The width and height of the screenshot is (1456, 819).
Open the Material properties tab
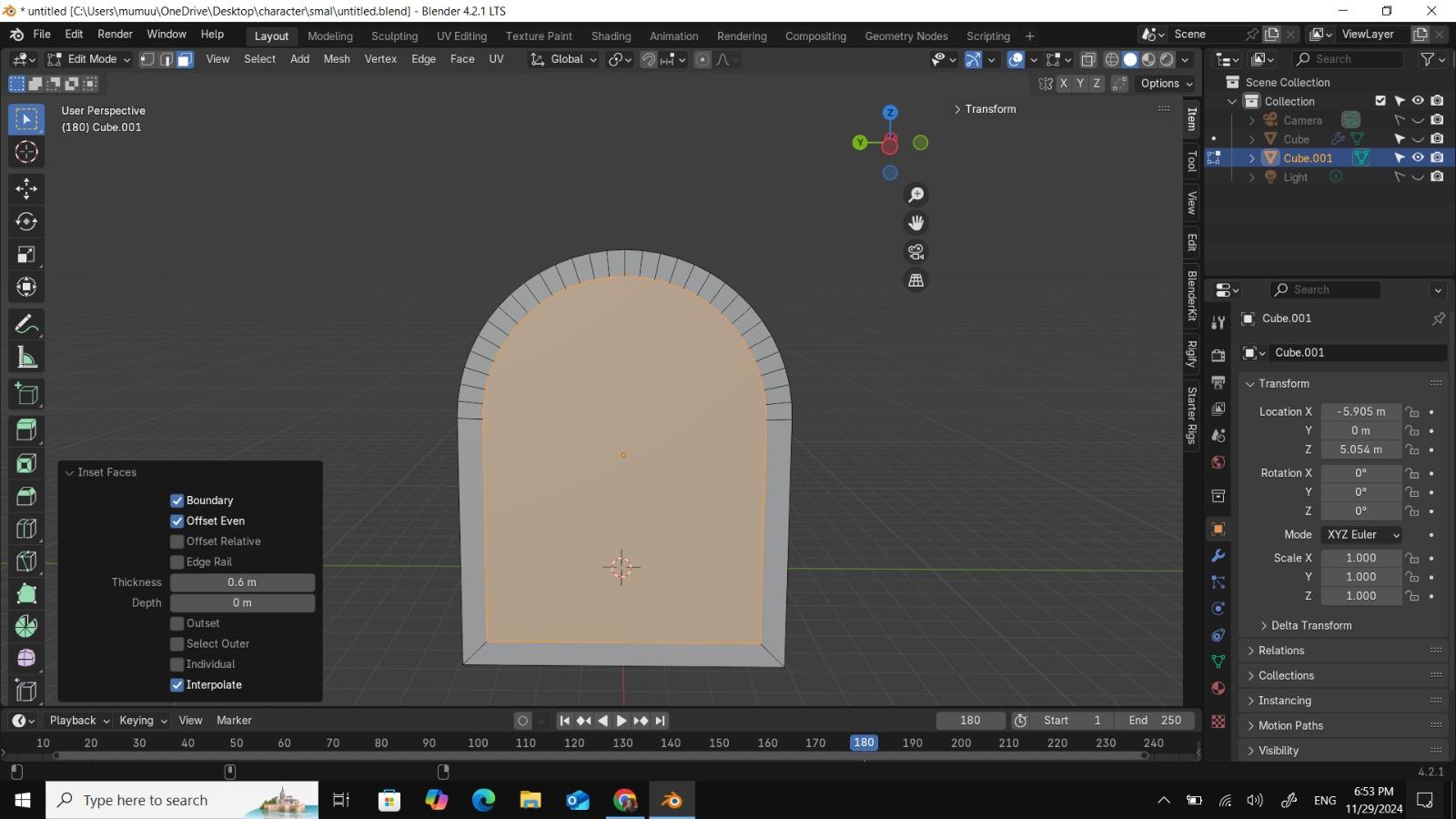pos(1218,688)
